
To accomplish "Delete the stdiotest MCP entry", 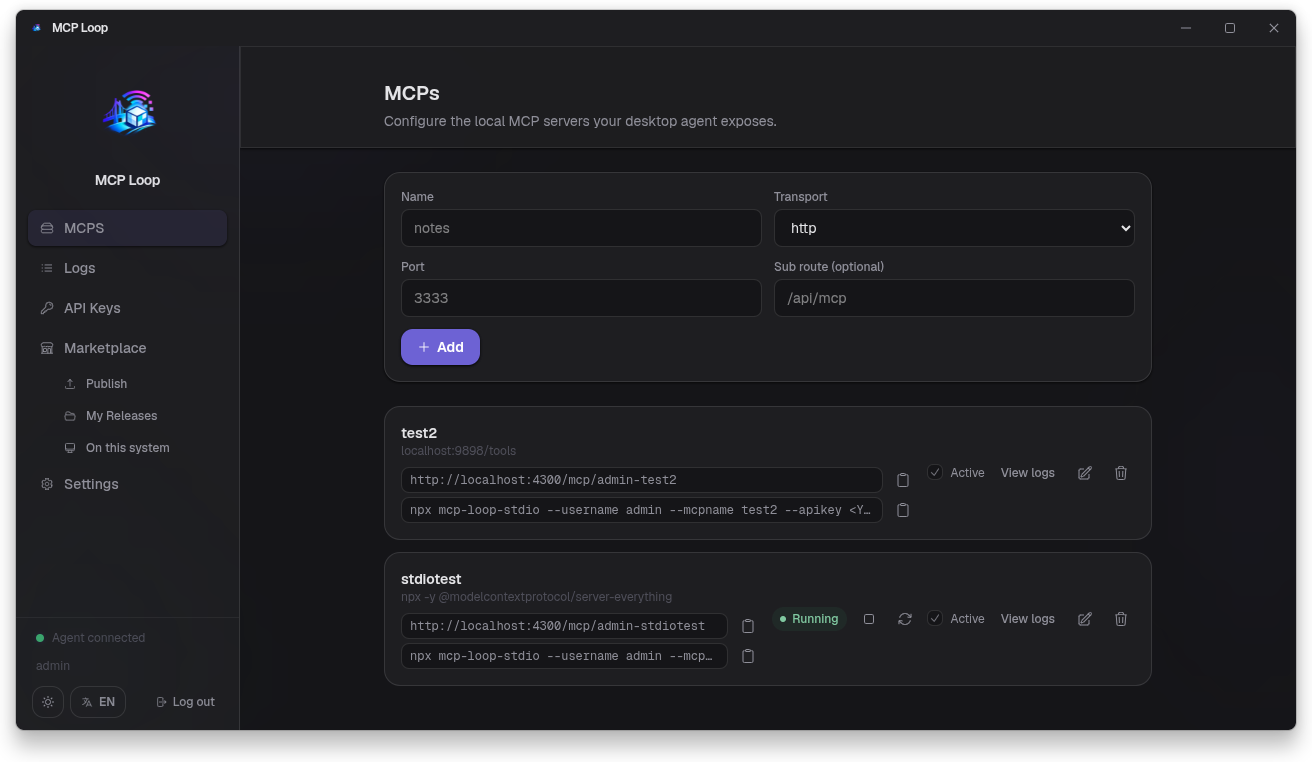I will tap(1121, 619).
